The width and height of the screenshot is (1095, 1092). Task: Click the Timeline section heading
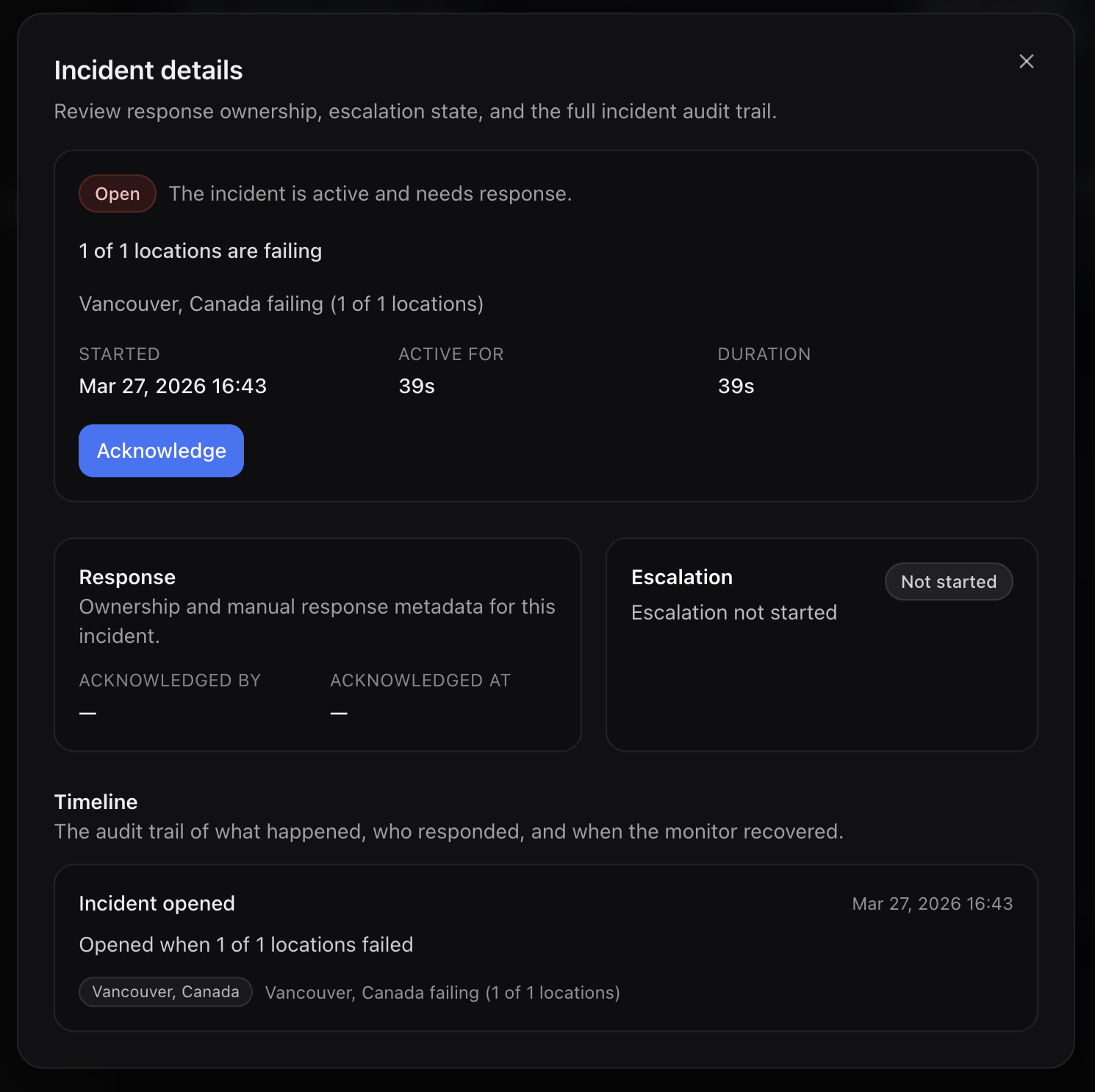point(96,802)
